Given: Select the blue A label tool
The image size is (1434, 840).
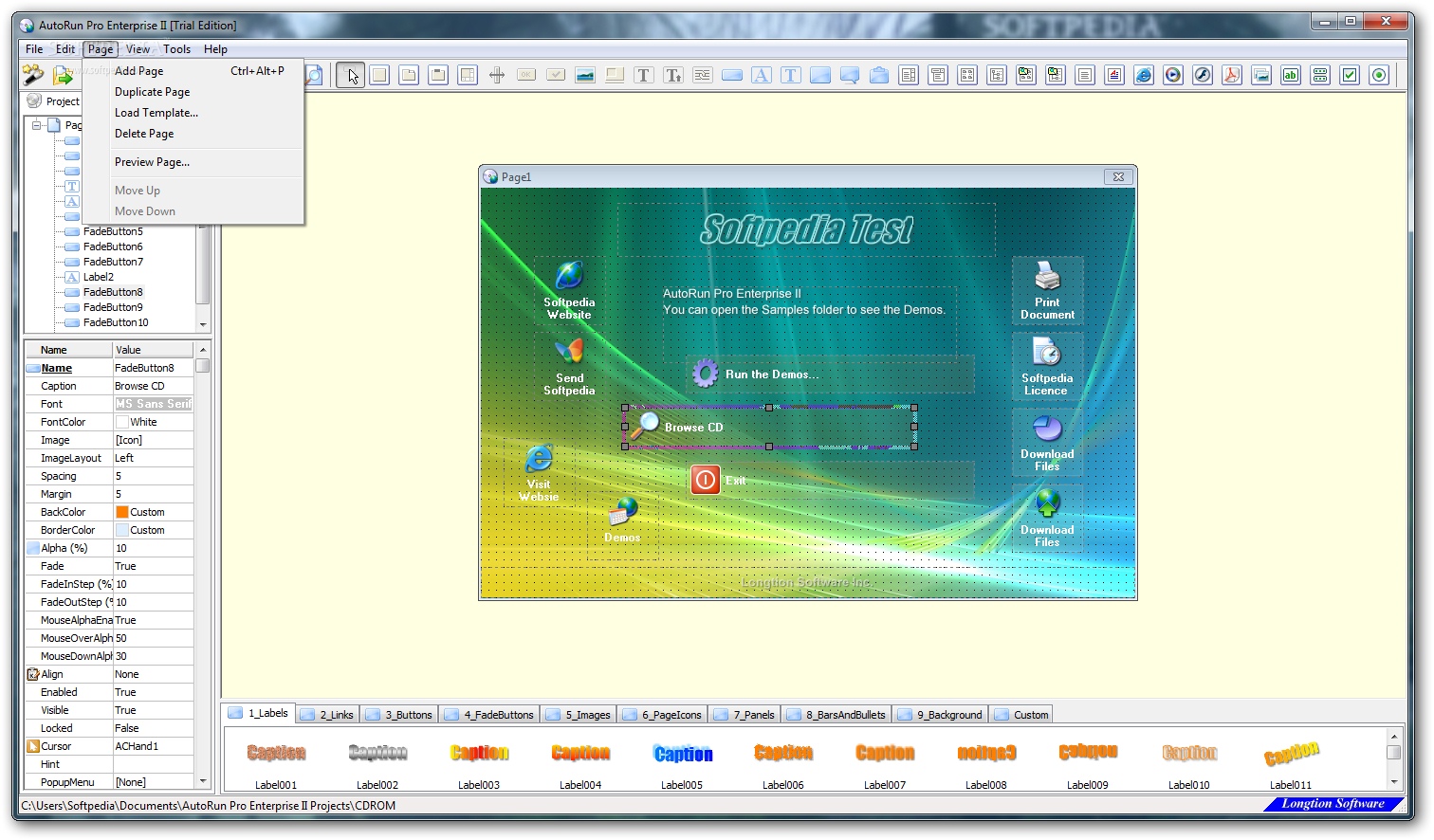Looking at the screenshot, I should pos(762,75).
